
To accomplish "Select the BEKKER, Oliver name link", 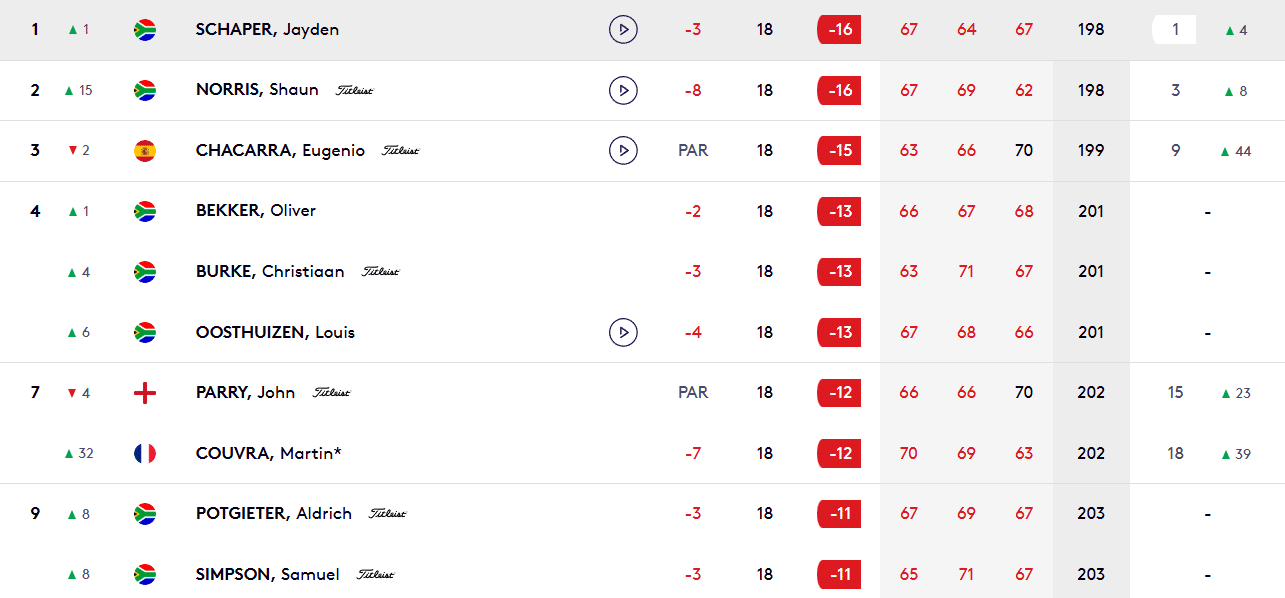I will click(256, 211).
